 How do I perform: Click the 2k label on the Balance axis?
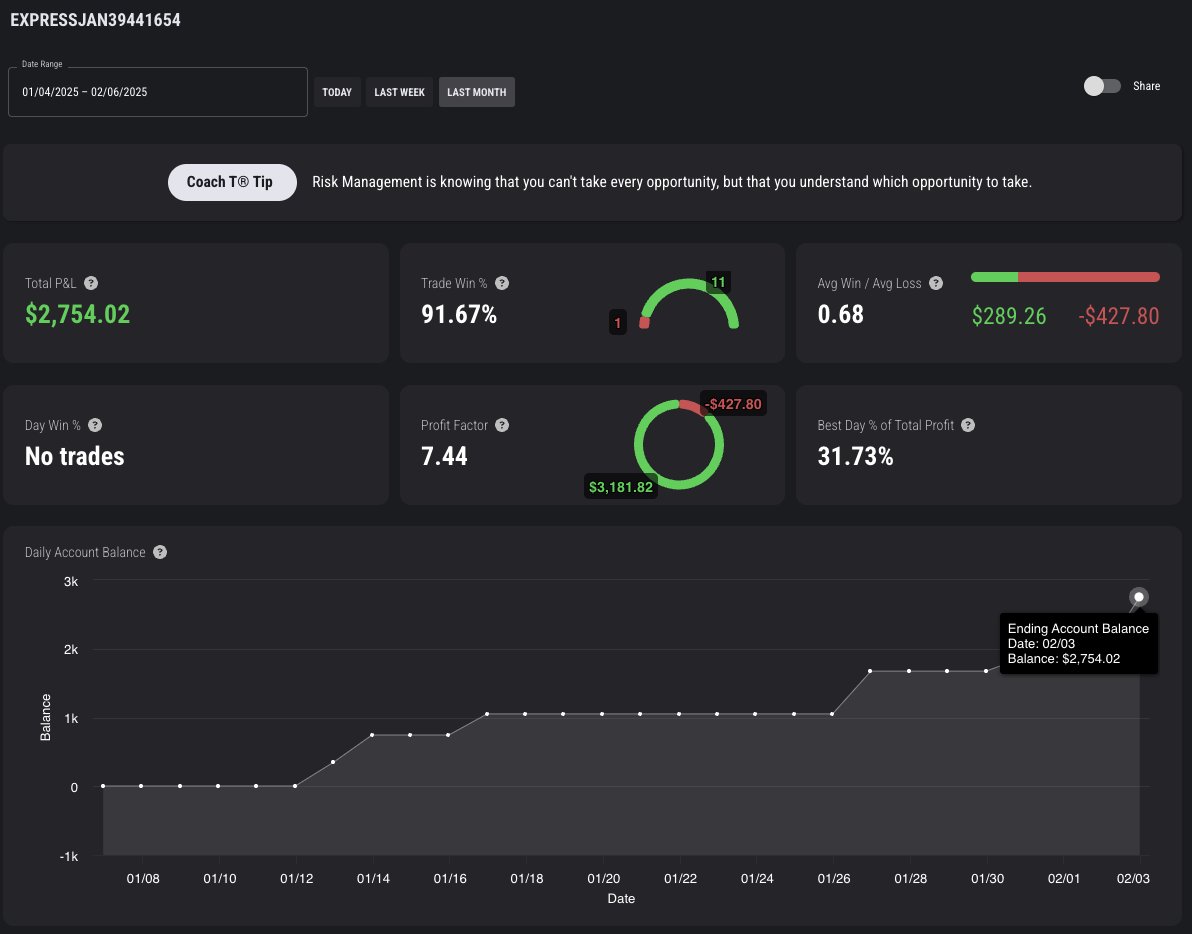71,650
